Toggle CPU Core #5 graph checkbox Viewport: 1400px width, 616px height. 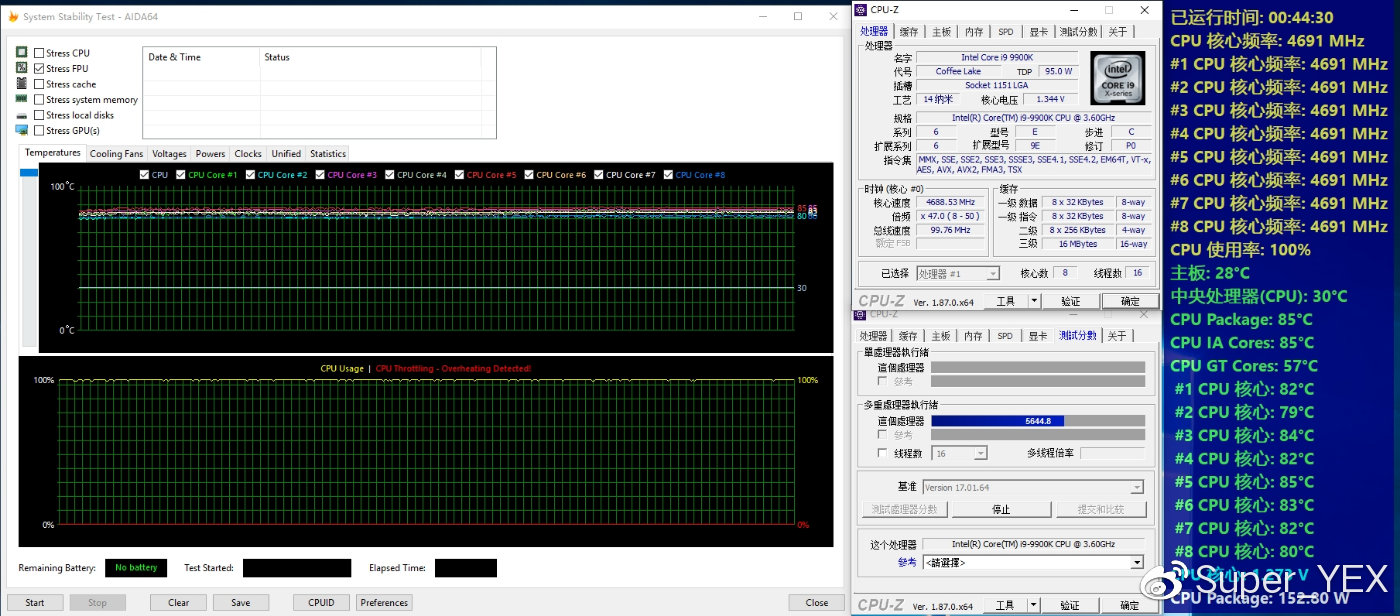[459, 175]
